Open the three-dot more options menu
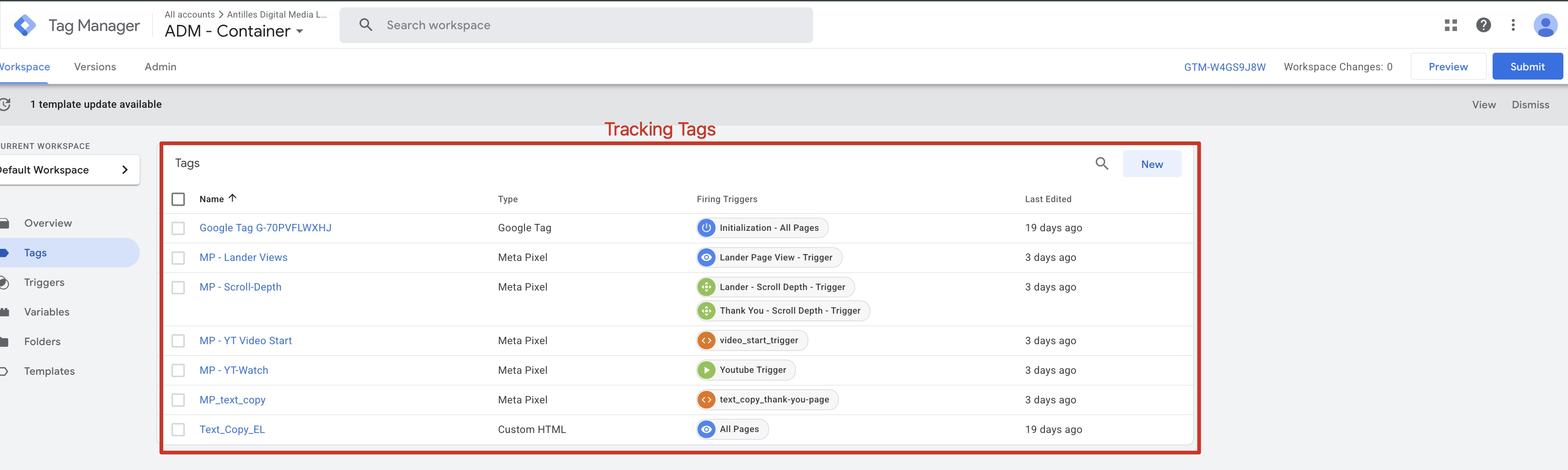Image resolution: width=1568 pixels, height=470 pixels. [x=1513, y=25]
